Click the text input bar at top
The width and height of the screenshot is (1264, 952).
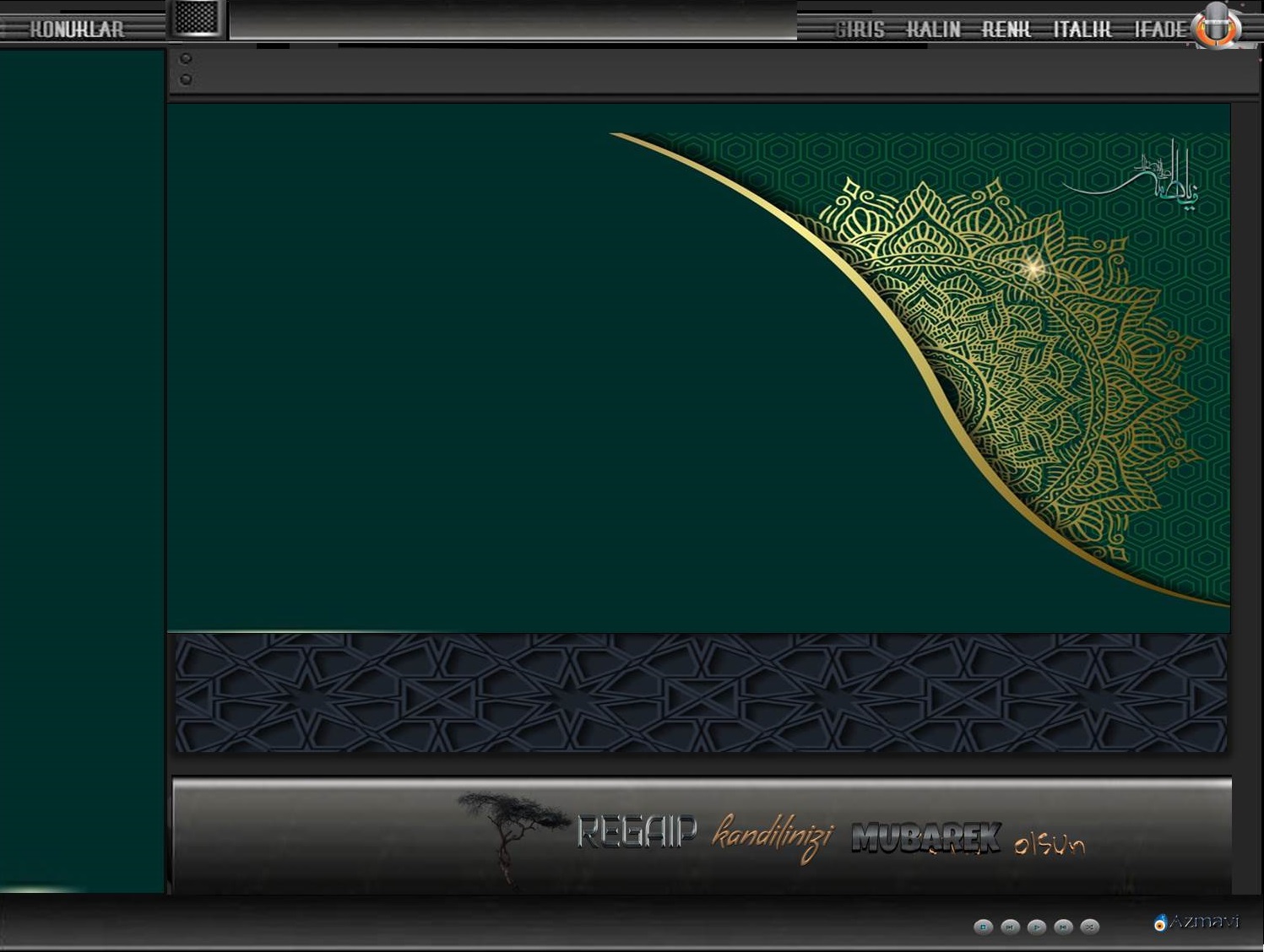click(x=513, y=21)
